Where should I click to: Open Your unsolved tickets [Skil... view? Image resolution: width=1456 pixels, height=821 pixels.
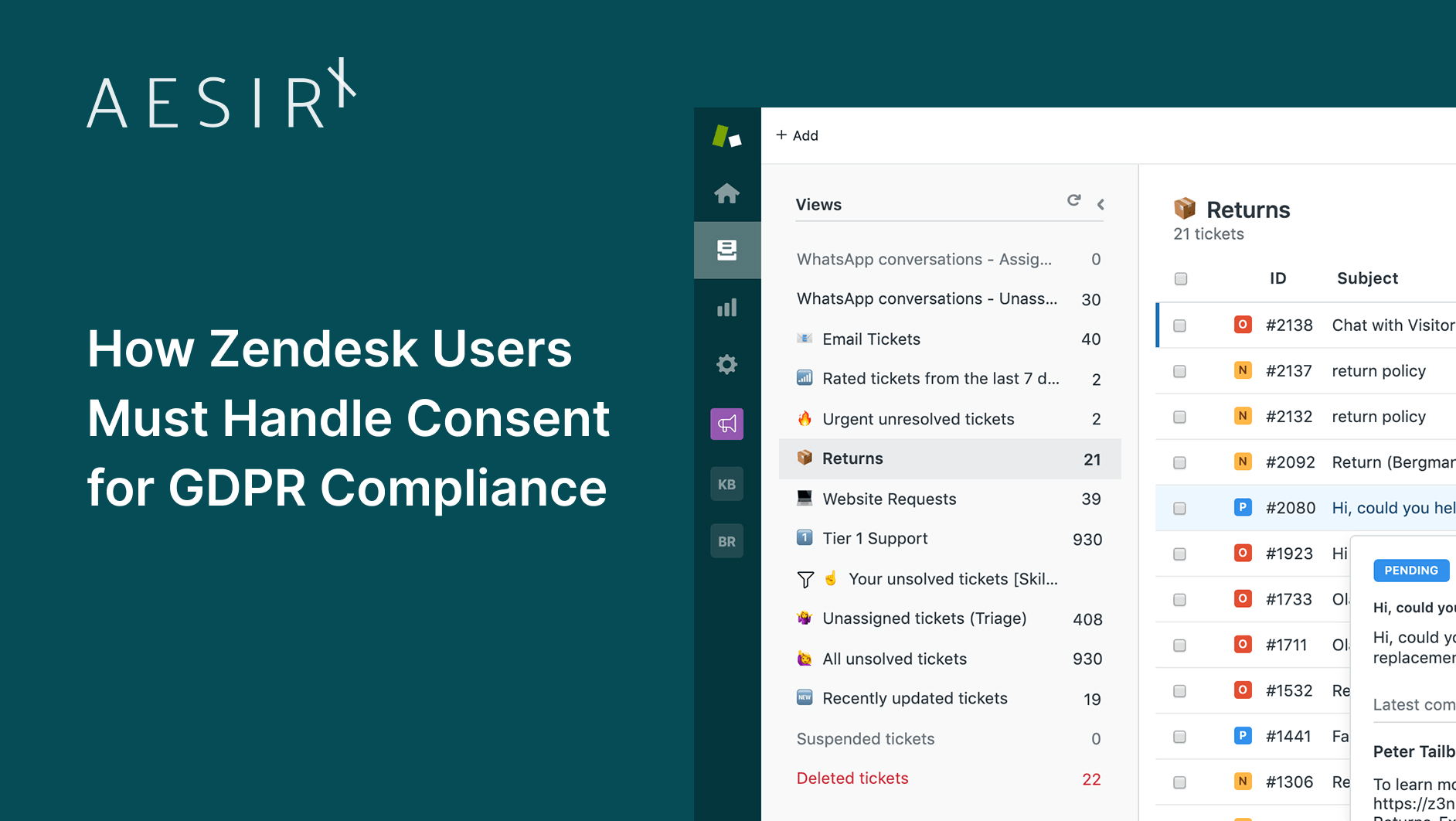tap(950, 579)
